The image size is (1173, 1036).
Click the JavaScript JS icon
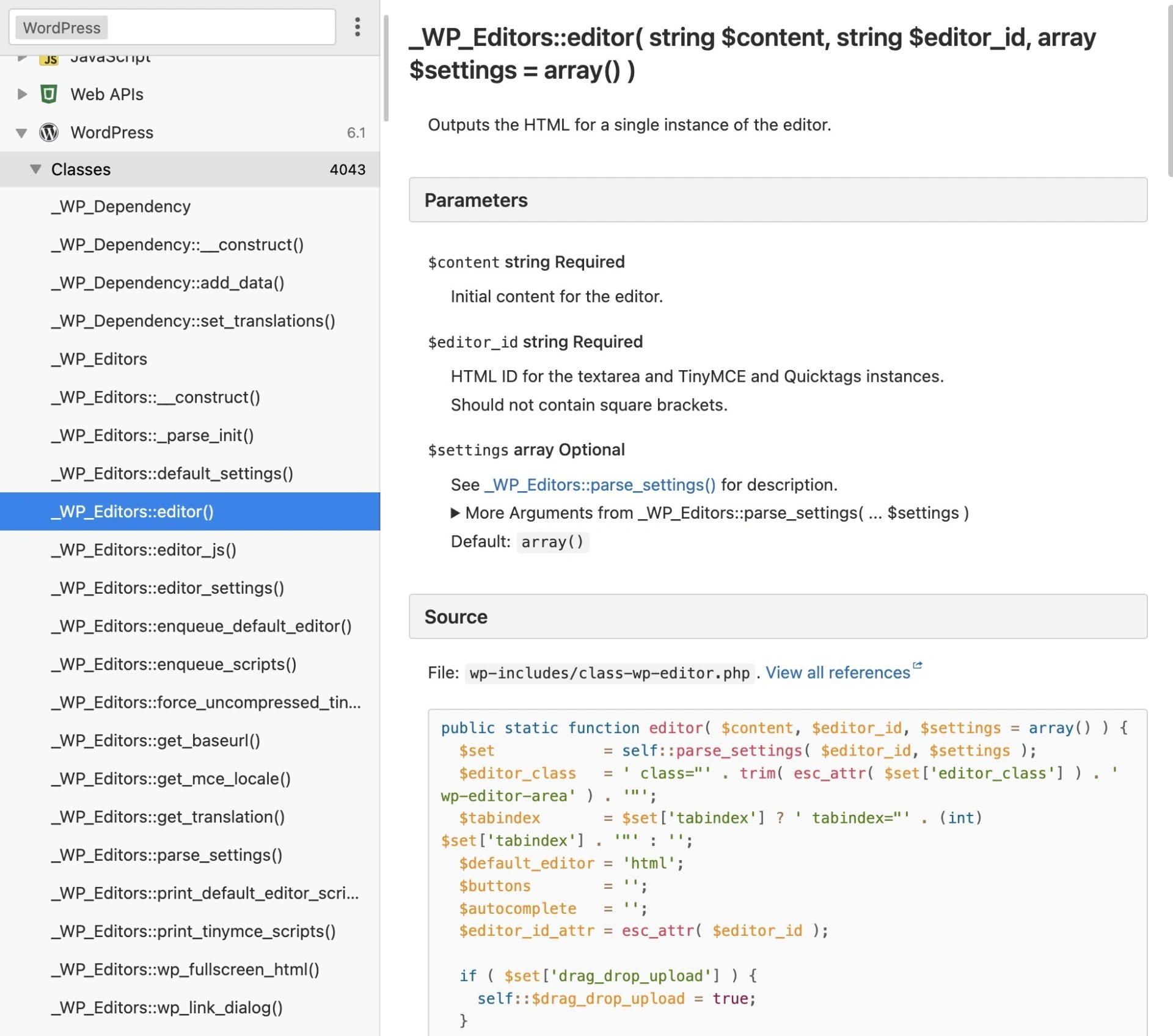pyautogui.click(x=49, y=59)
